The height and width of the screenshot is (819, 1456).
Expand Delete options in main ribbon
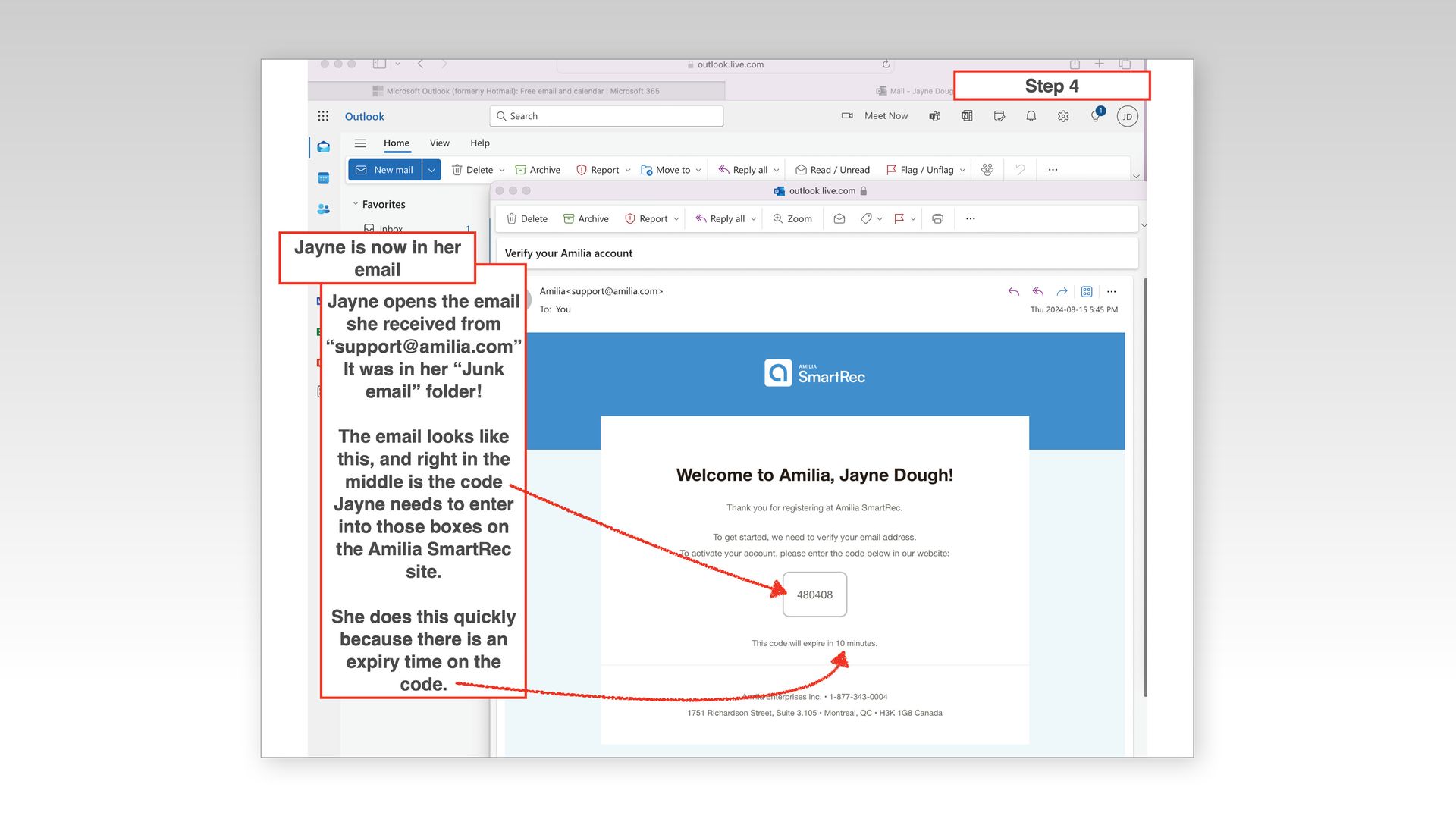click(502, 171)
